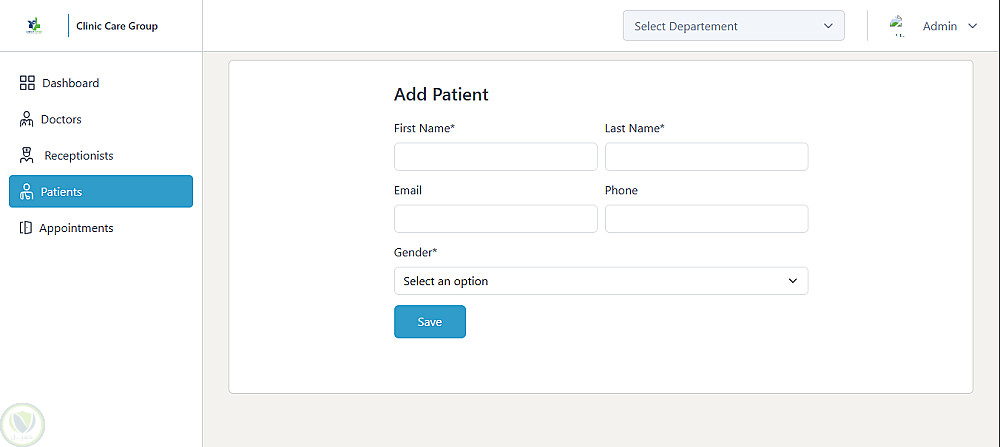Click the First Name input field
Screen dimensions: 1000x447
495,157
